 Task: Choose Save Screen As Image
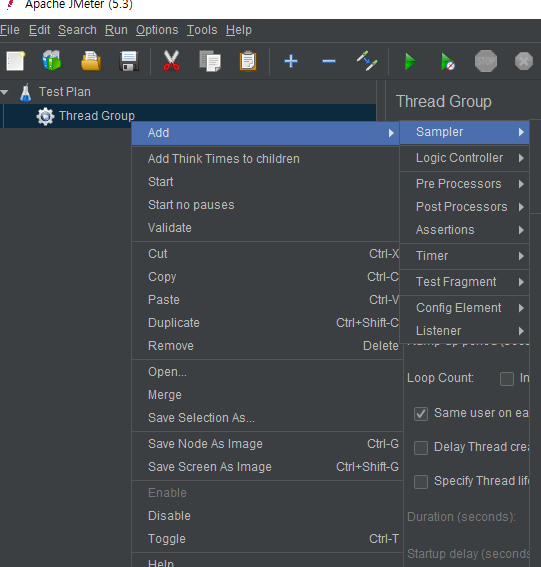tap(267, 467)
